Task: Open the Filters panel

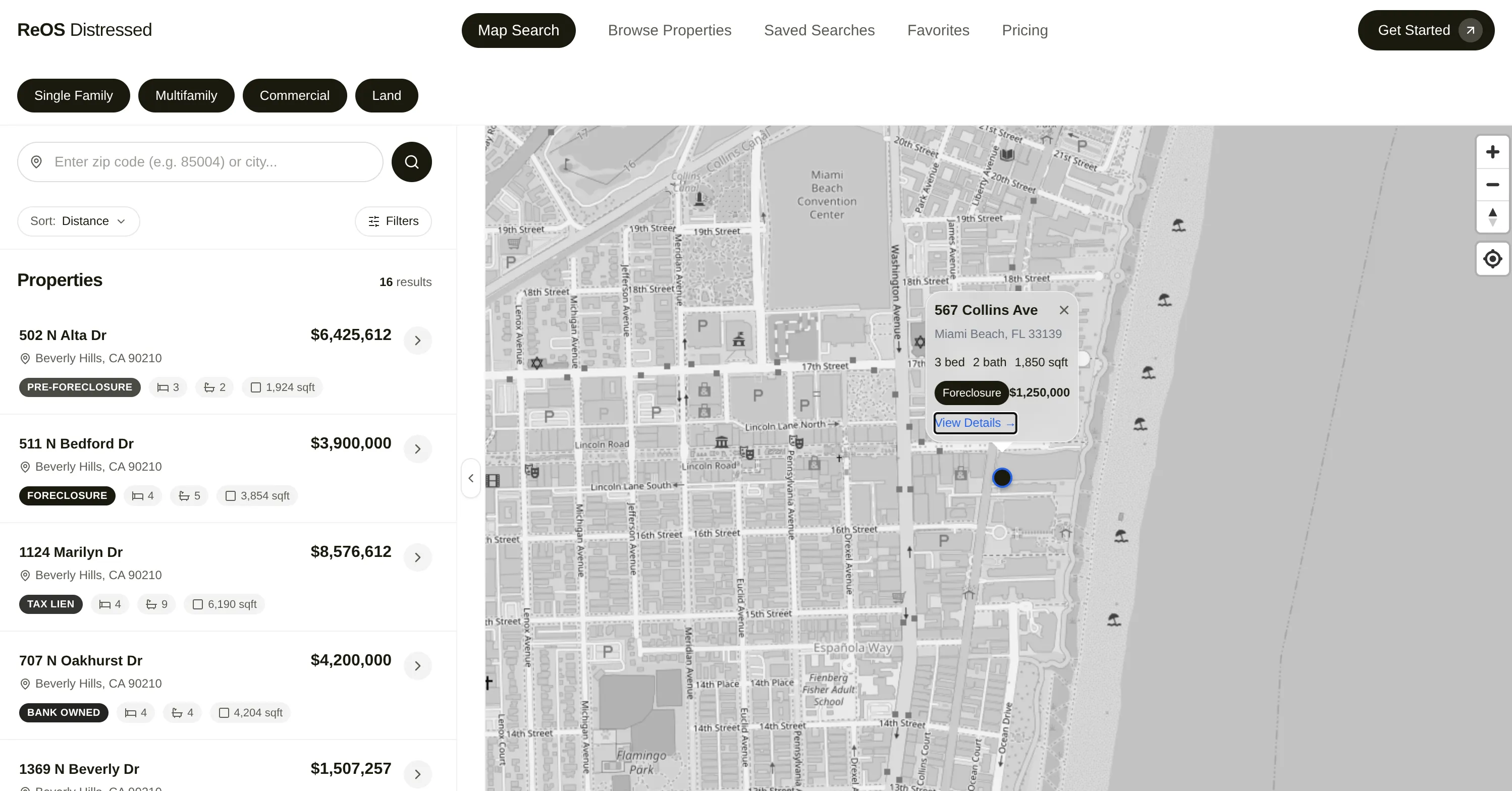Action: 393,221
